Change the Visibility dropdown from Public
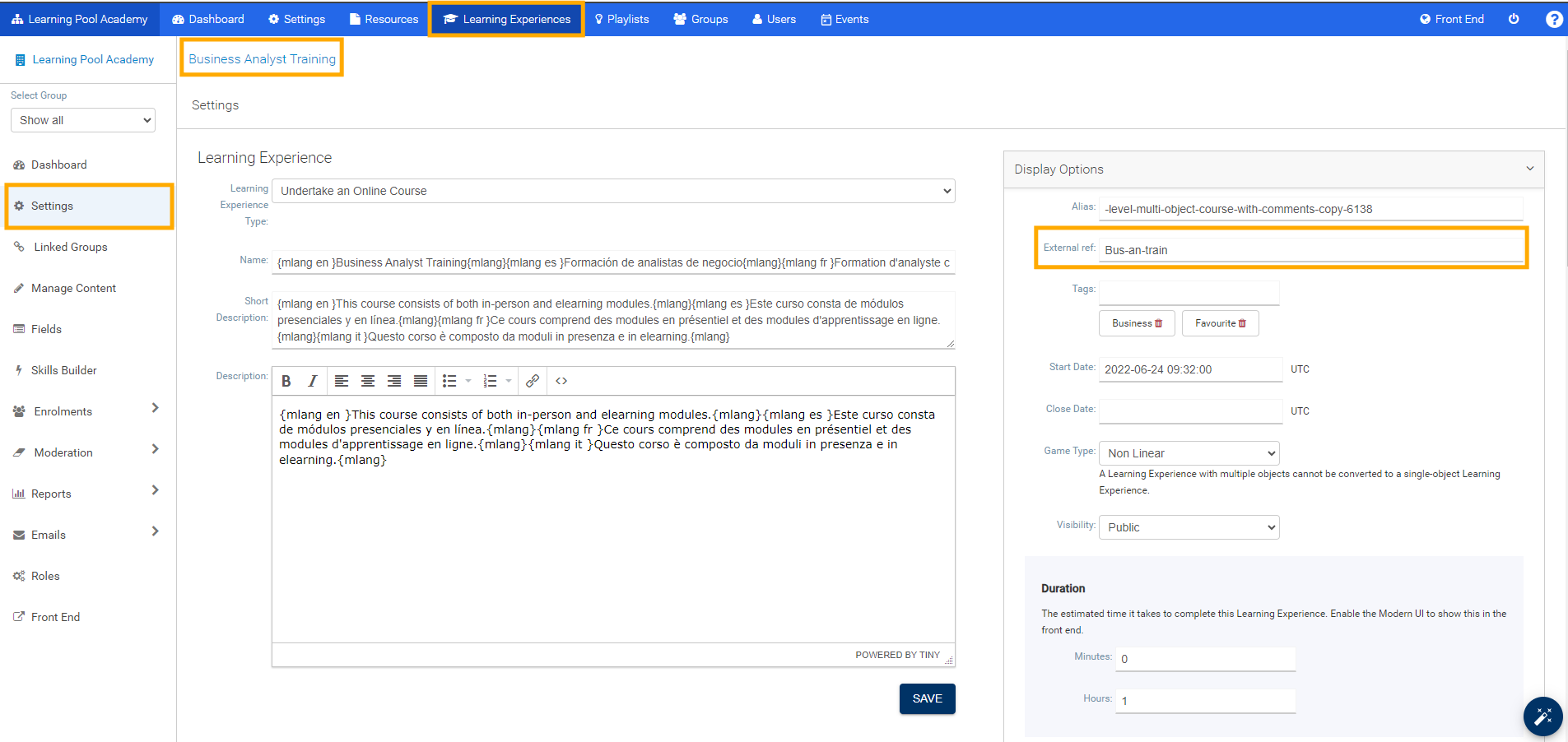This screenshot has width=1568, height=742. [x=1189, y=526]
